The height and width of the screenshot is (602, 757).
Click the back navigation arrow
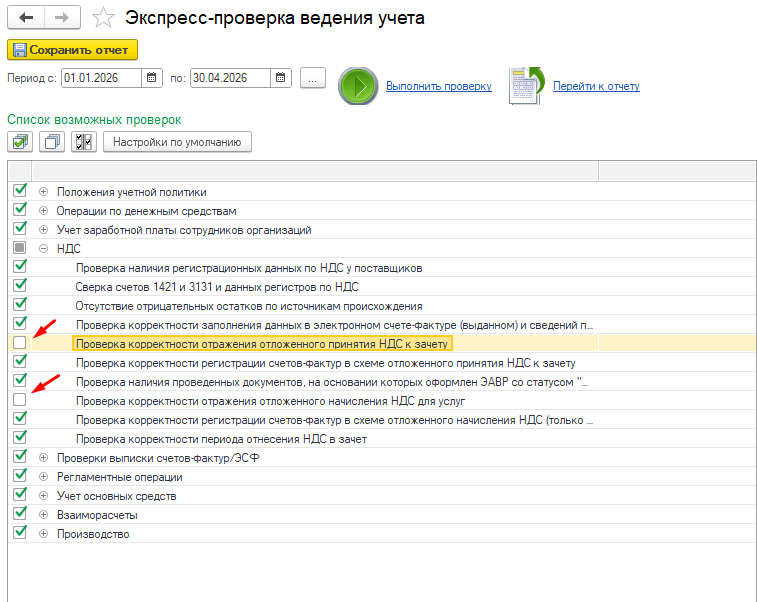(x=26, y=18)
